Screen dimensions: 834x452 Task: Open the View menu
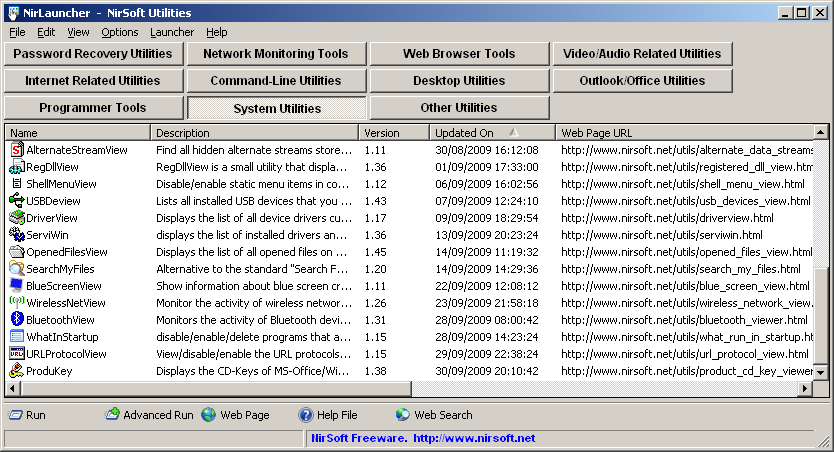tap(78, 32)
